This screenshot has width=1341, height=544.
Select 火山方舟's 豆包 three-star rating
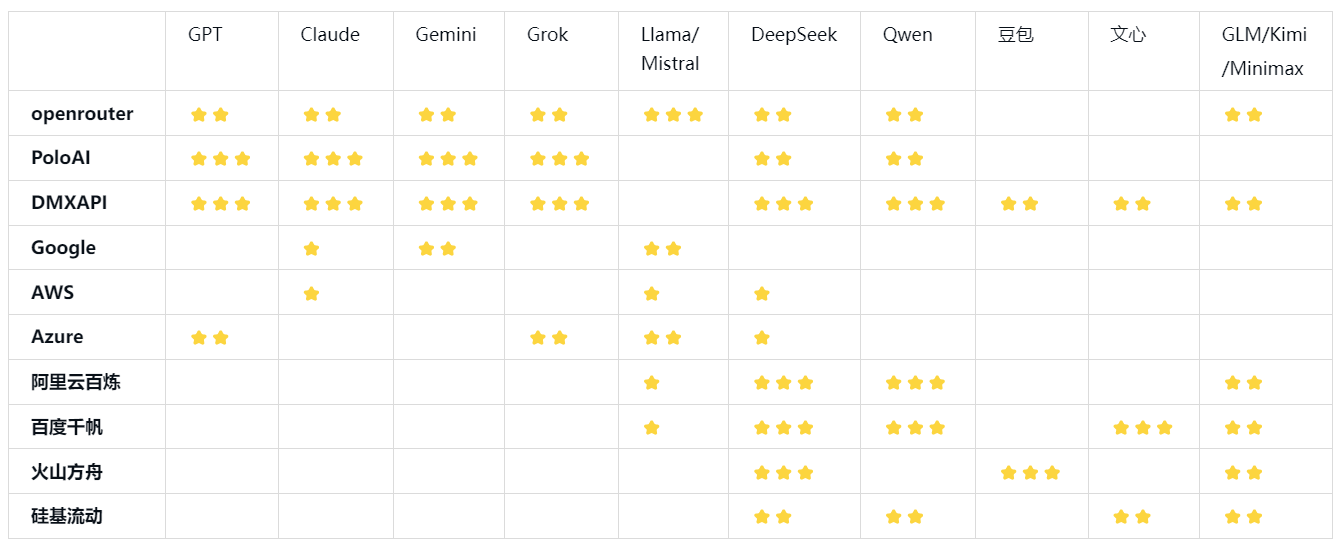tap(1030, 473)
